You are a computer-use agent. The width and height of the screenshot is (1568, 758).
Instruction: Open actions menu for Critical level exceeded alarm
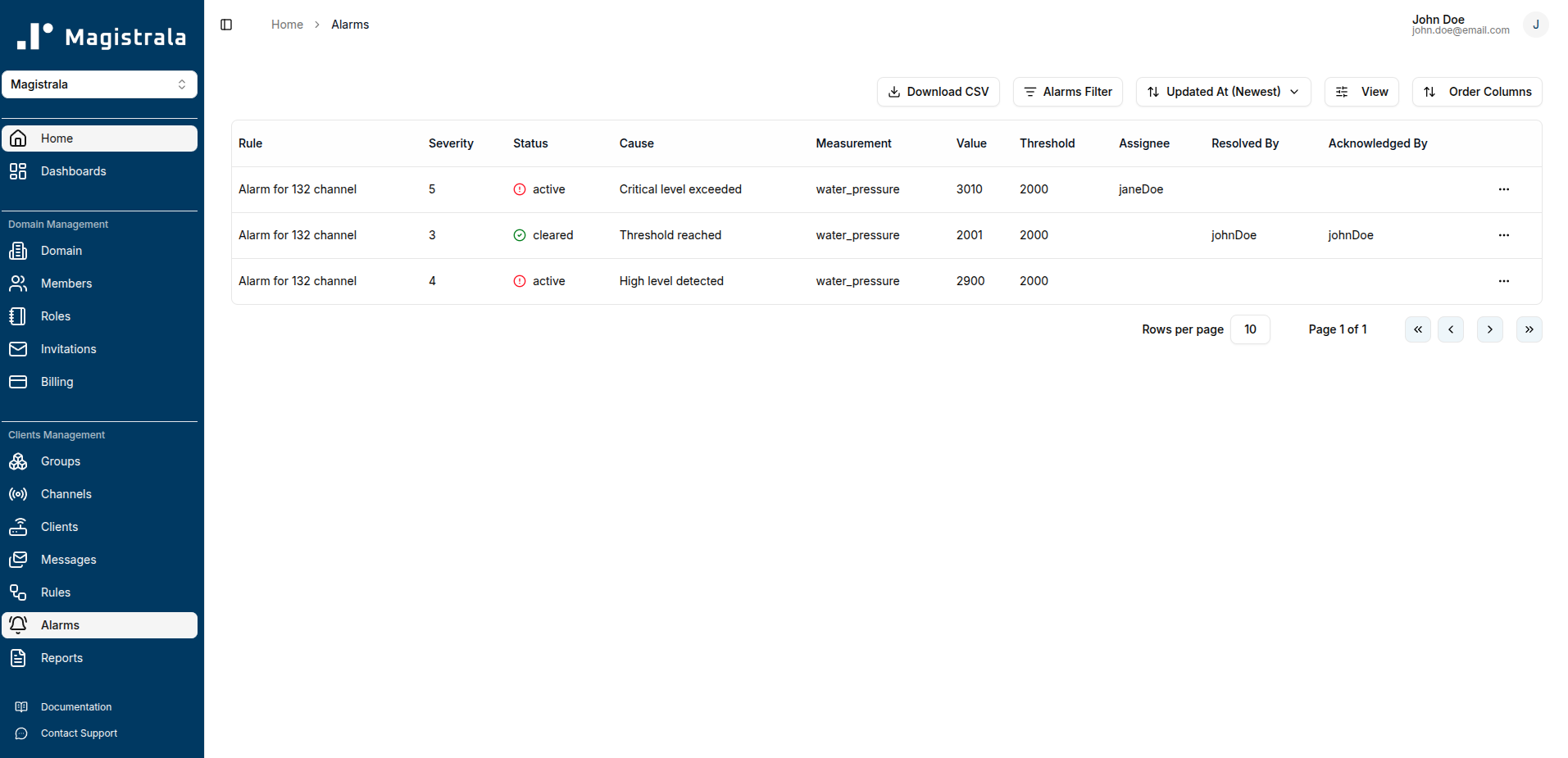point(1503,189)
